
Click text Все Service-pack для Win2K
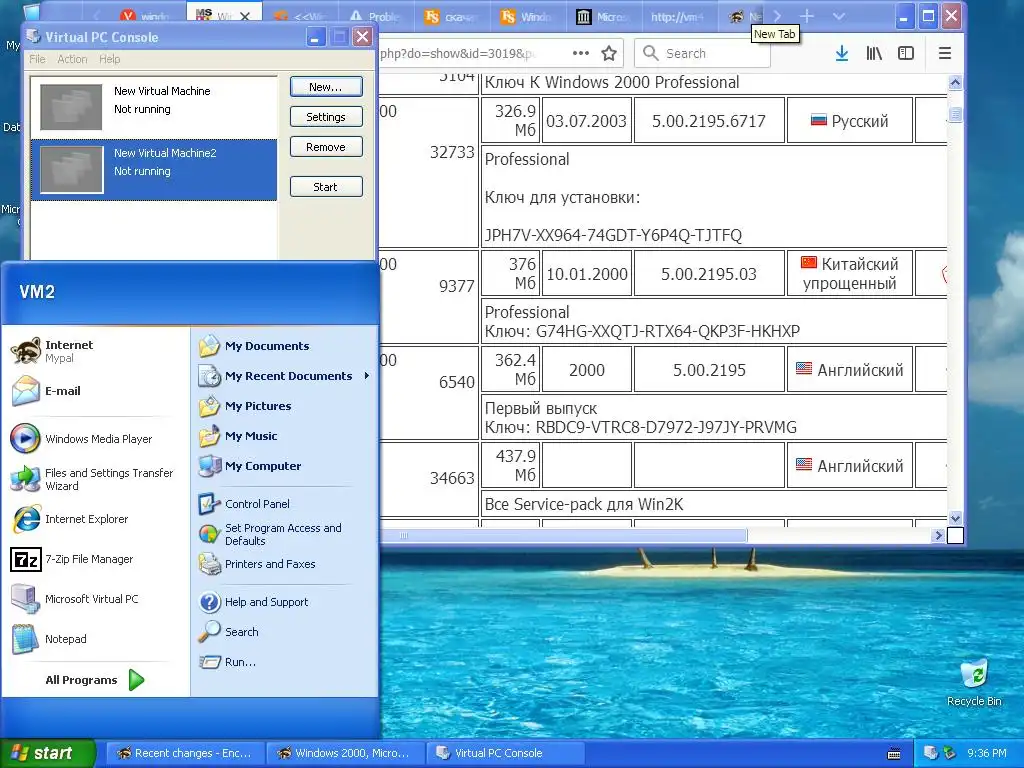click(583, 504)
